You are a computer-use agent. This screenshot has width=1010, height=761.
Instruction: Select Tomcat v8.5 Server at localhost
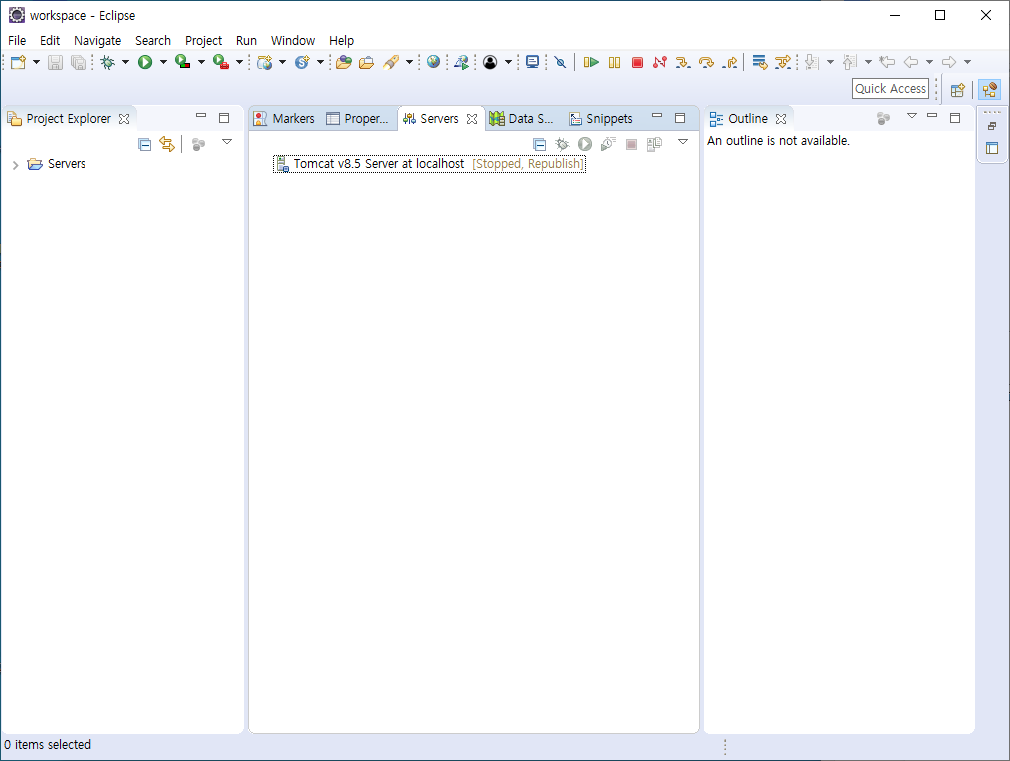[x=429, y=164]
